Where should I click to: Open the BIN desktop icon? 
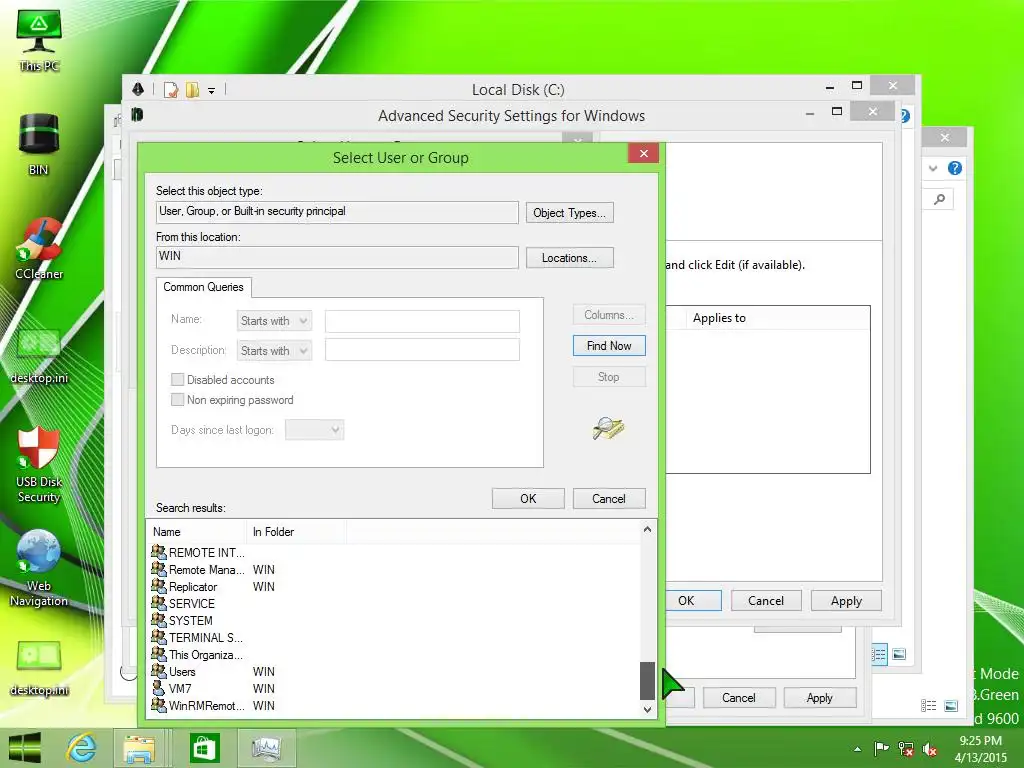(39, 144)
